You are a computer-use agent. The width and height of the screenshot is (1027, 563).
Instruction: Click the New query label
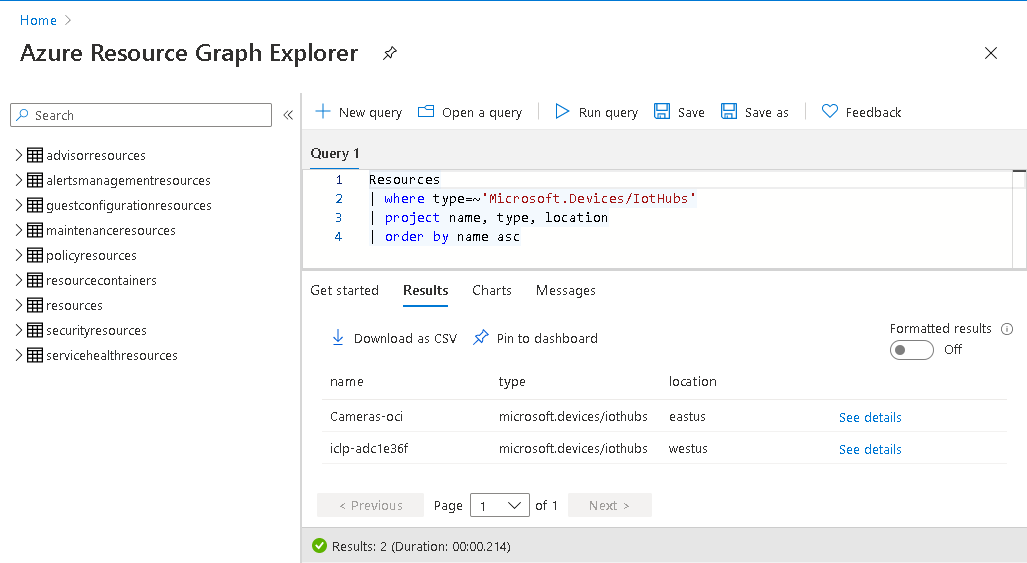370,113
